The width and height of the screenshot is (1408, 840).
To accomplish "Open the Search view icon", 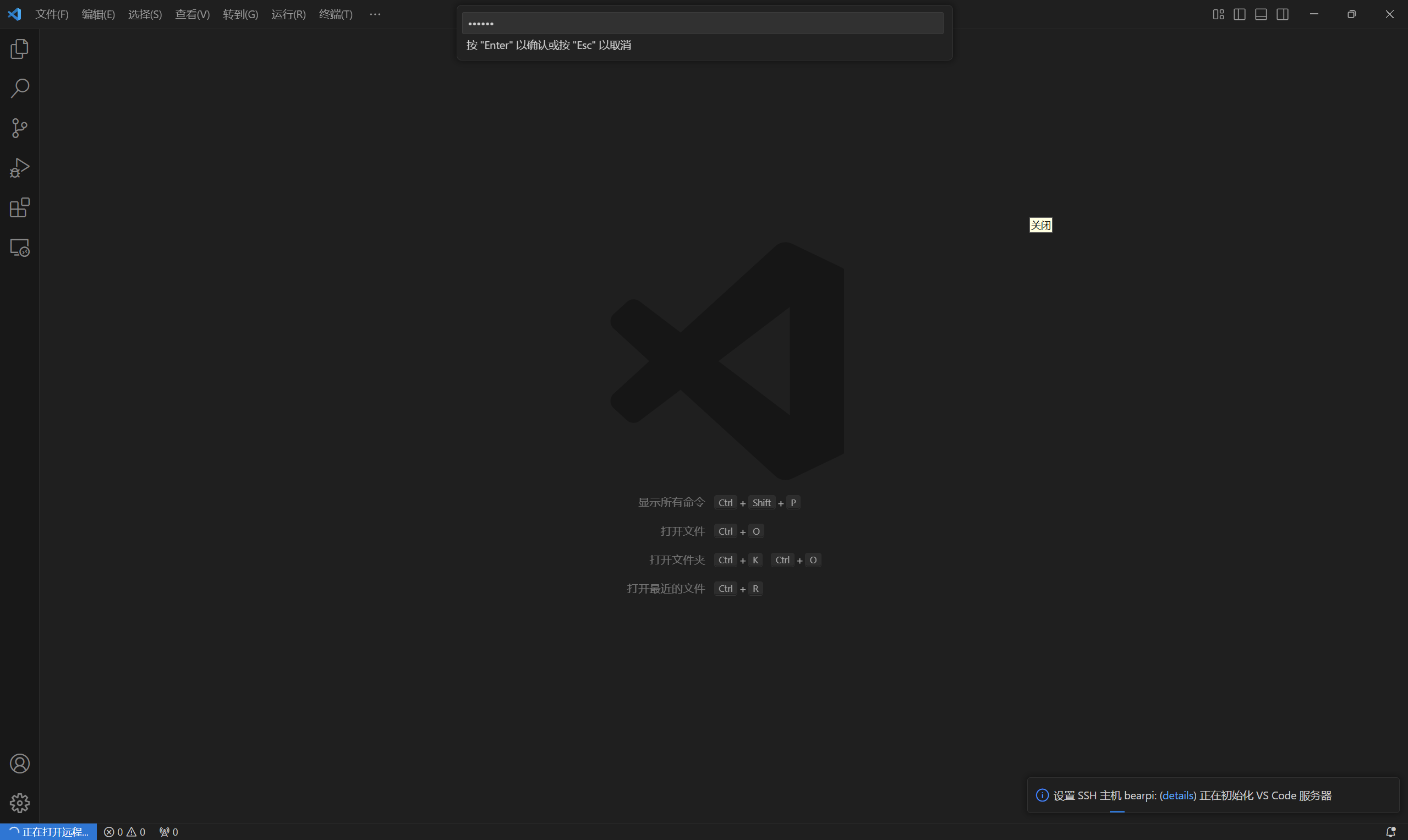I will click(x=19, y=89).
